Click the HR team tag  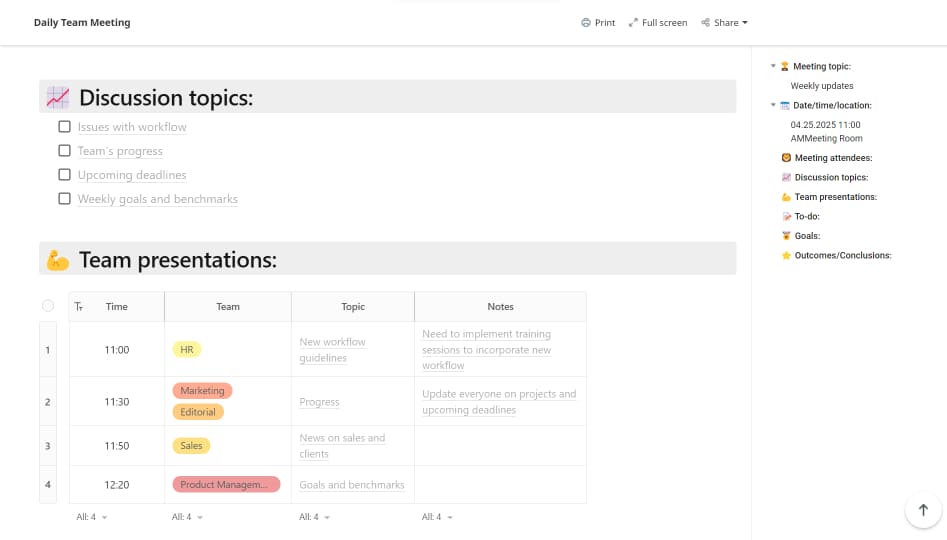[x=187, y=350]
